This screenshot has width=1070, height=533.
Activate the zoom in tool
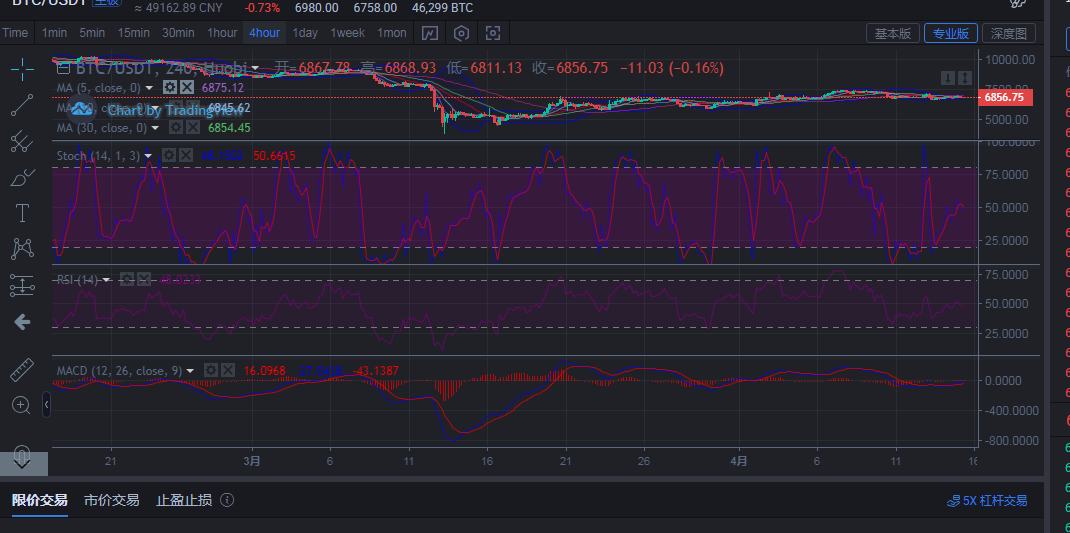coord(22,405)
